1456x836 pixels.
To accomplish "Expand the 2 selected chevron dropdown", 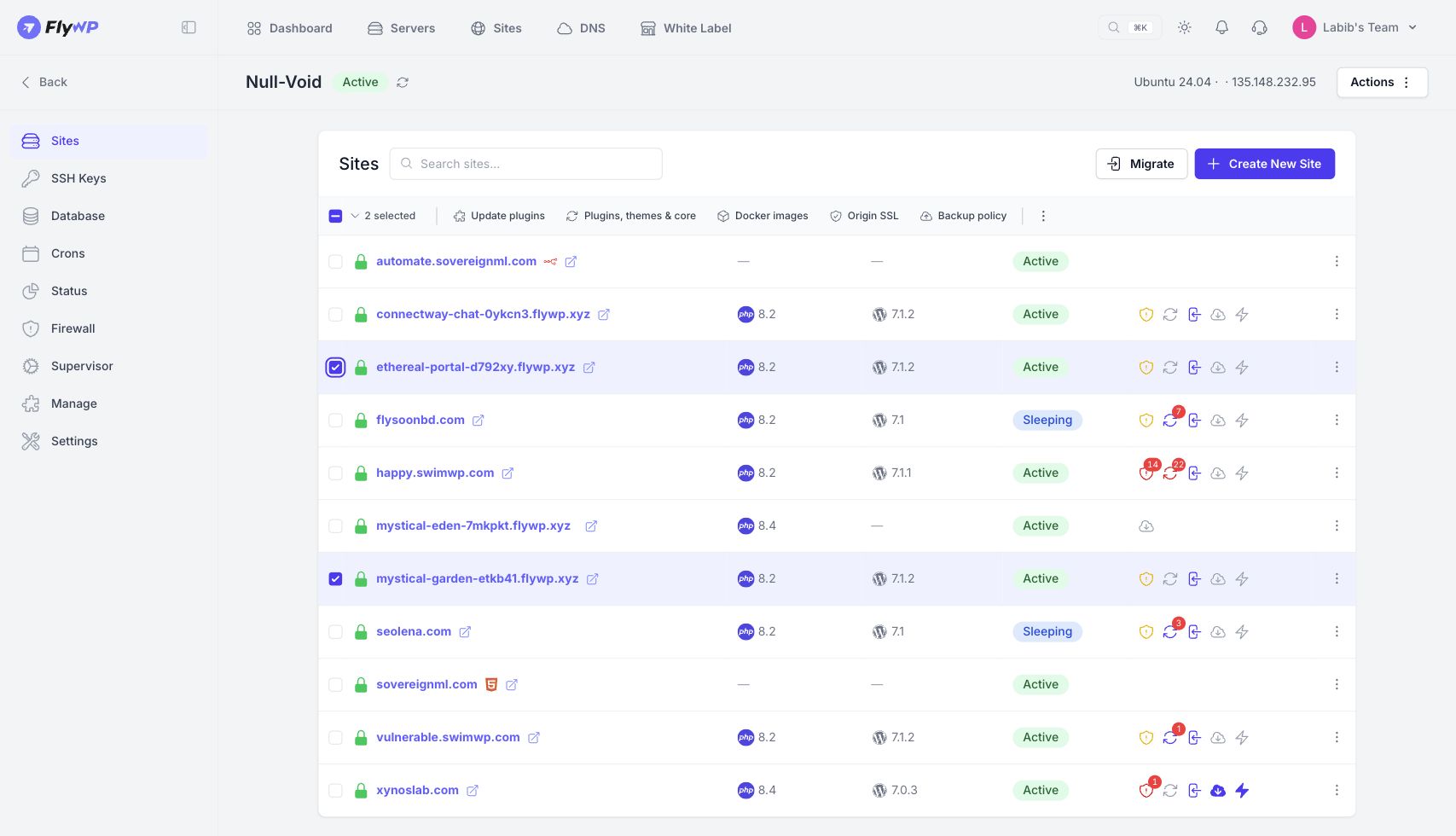I will (355, 216).
